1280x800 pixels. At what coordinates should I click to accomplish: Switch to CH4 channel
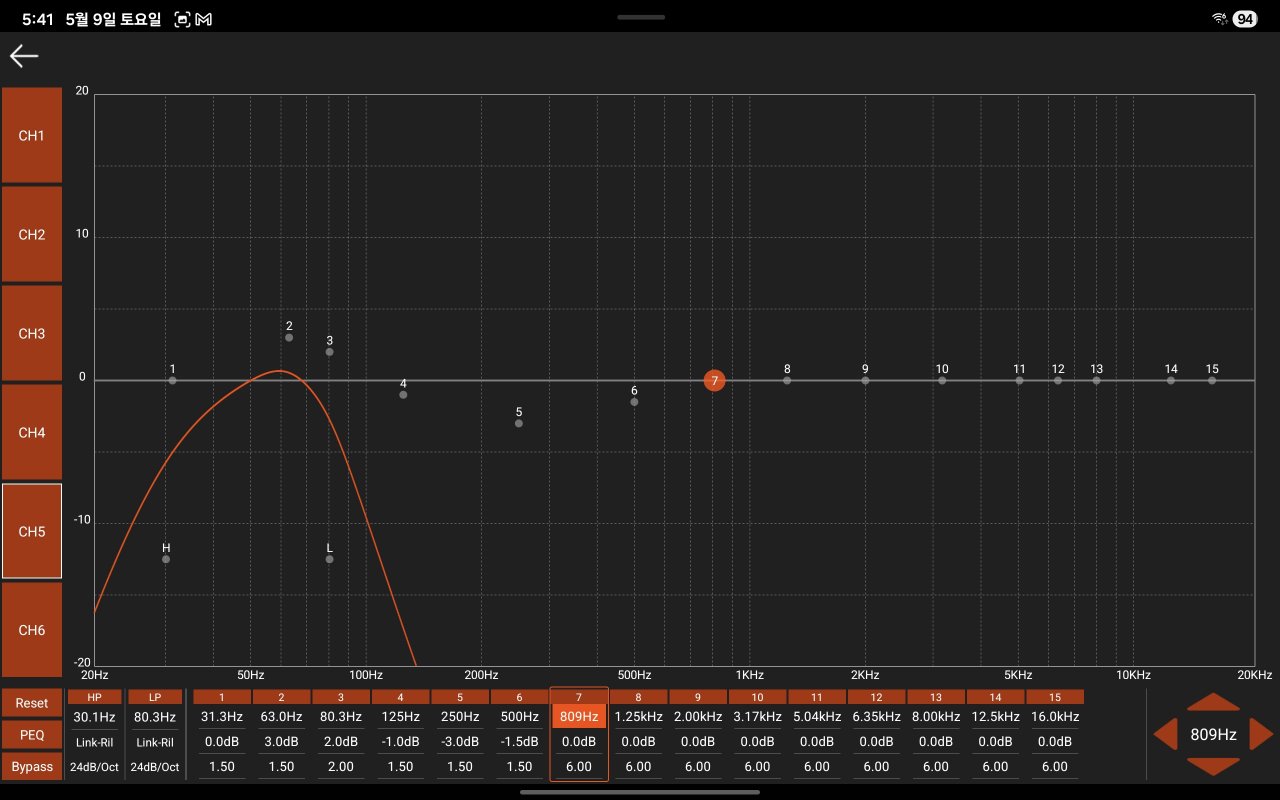tap(32, 432)
